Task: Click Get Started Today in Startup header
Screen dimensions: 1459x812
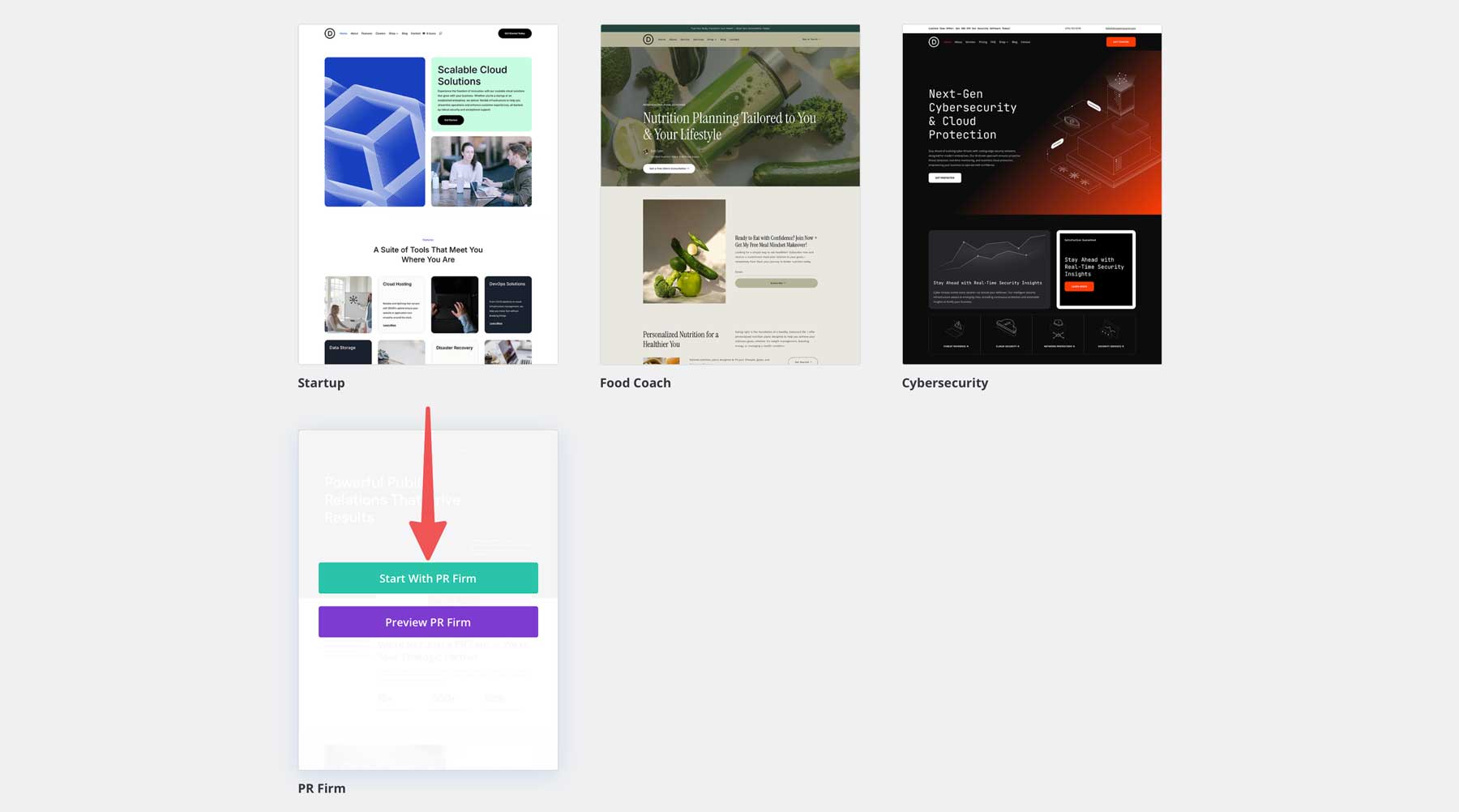Action: click(515, 32)
